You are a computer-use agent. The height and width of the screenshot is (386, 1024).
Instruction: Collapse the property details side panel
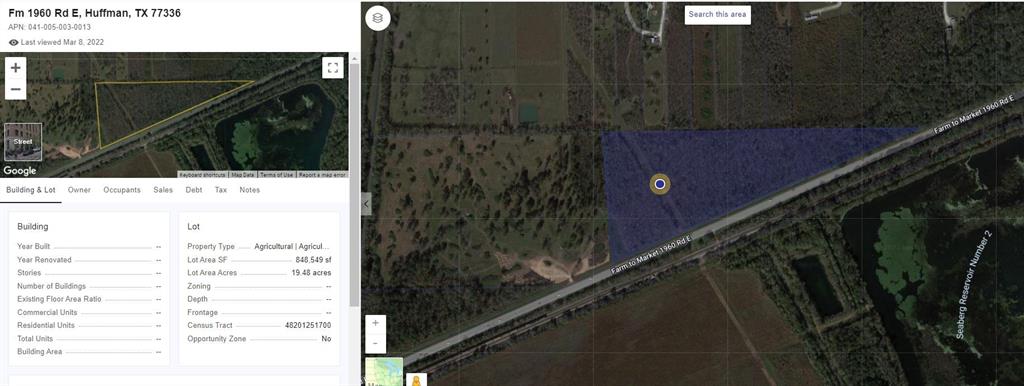pos(366,204)
